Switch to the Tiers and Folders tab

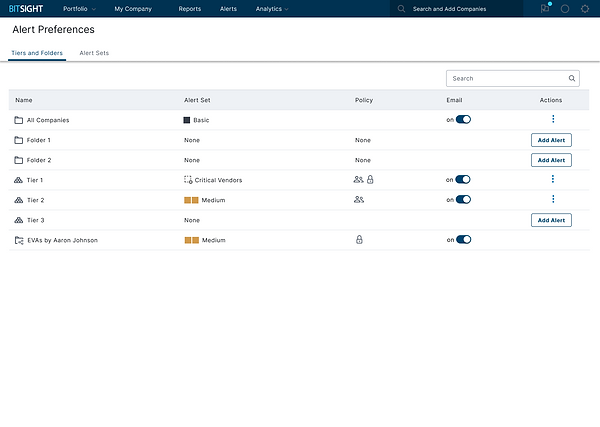tap(37, 53)
